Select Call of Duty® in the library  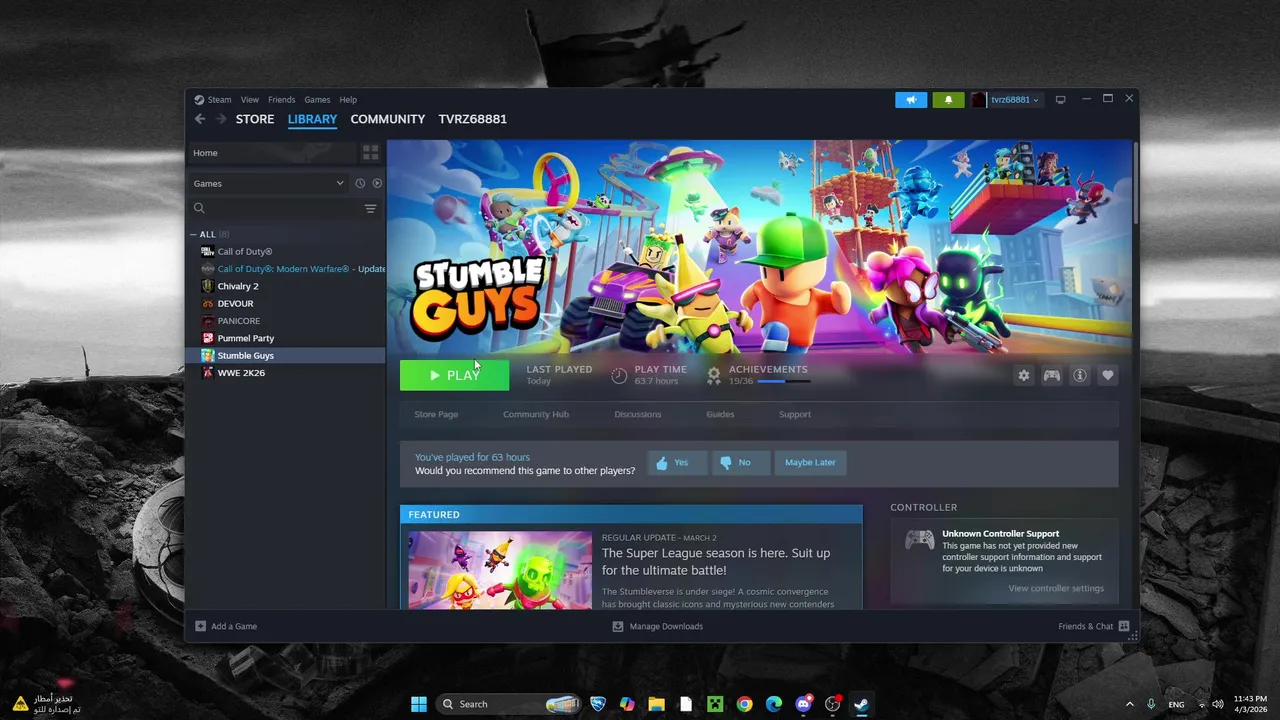point(245,252)
